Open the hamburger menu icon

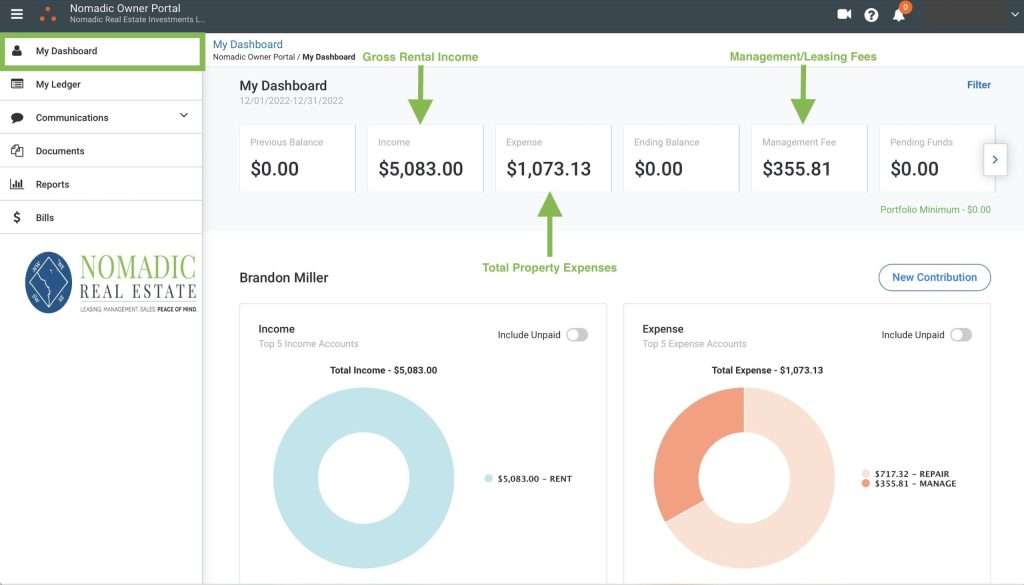pyautogui.click(x=16, y=14)
